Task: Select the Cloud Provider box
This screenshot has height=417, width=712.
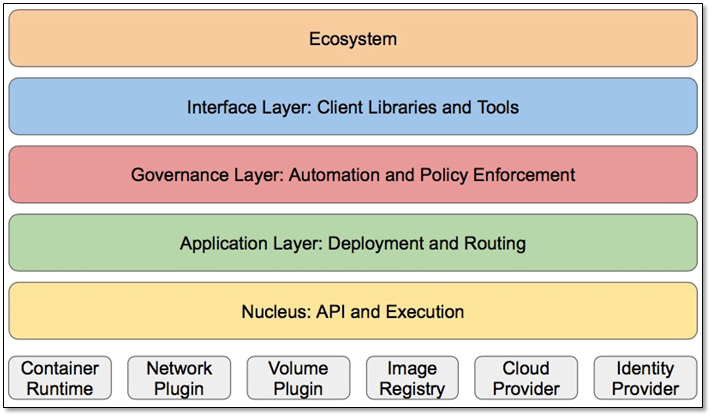Action: [526, 378]
